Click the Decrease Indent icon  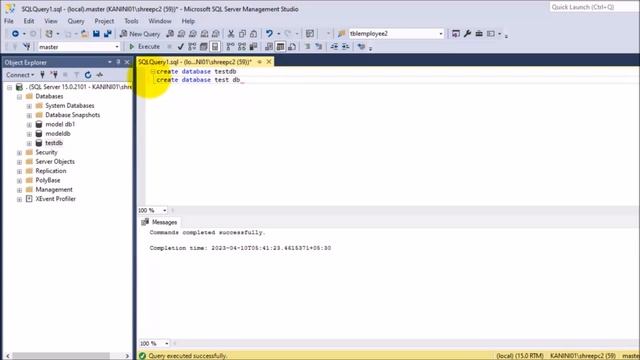[x=334, y=47]
